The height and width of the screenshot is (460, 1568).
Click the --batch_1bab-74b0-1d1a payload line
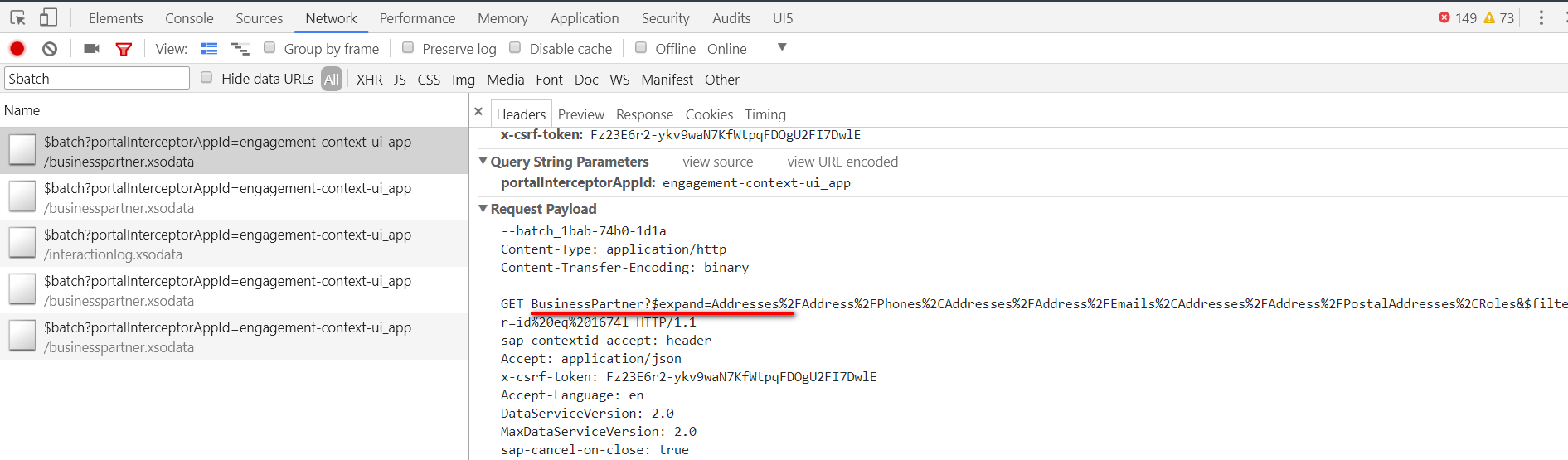583,231
